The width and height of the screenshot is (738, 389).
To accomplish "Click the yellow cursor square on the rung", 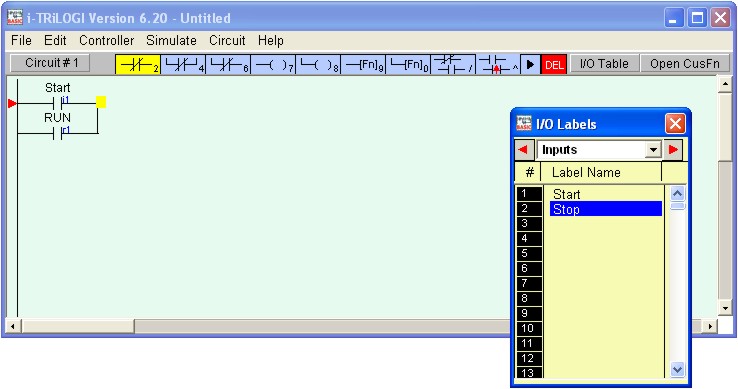I will click(x=101, y=102).
